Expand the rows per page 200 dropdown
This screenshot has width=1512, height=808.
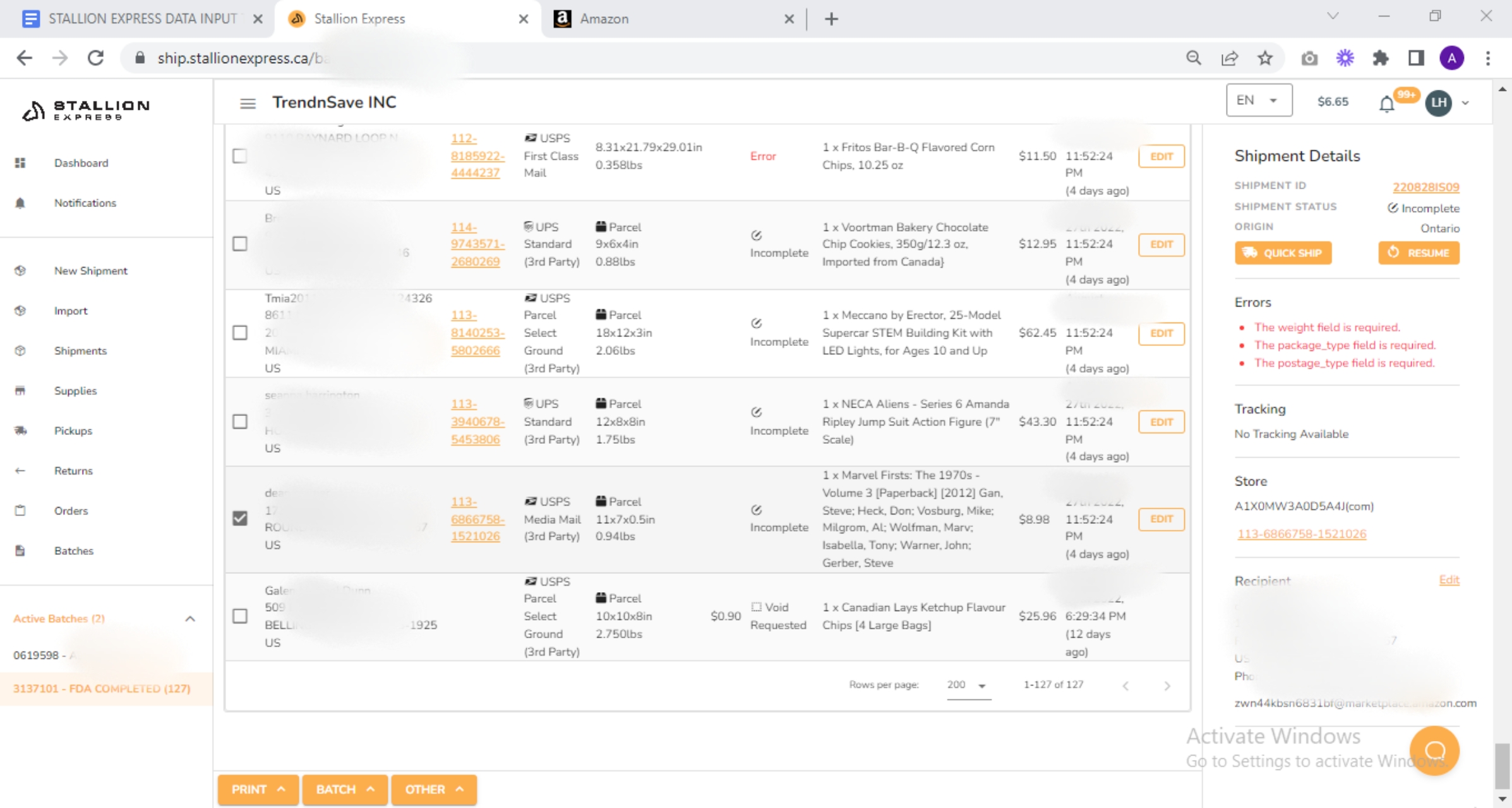point(967,685)
